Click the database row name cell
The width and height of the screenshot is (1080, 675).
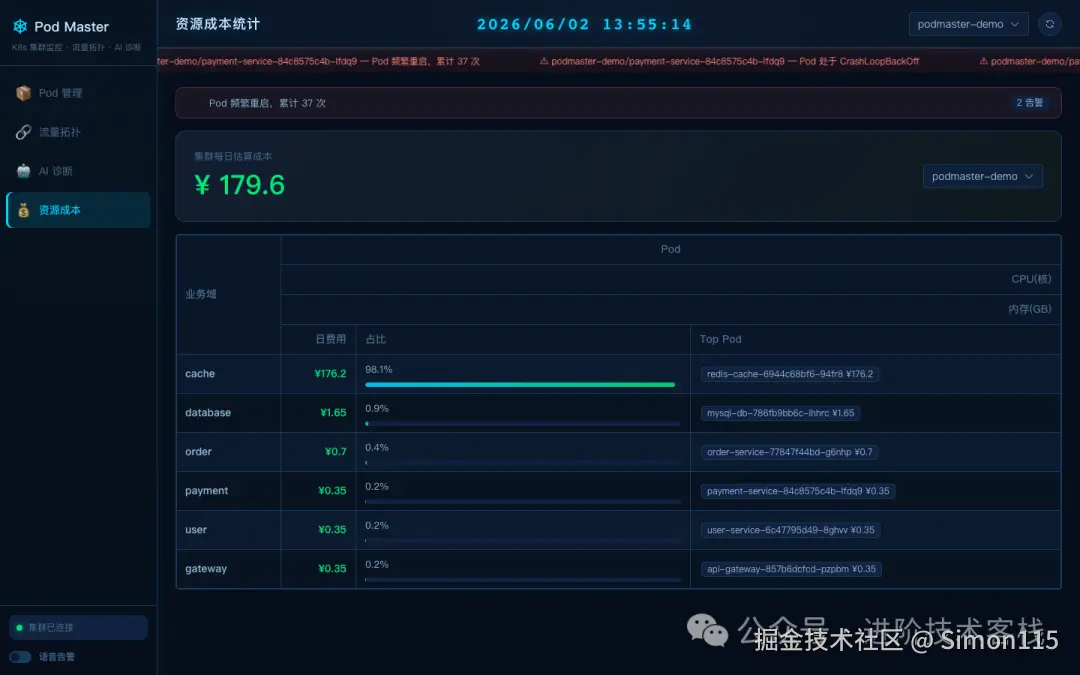tap(229, 413)
